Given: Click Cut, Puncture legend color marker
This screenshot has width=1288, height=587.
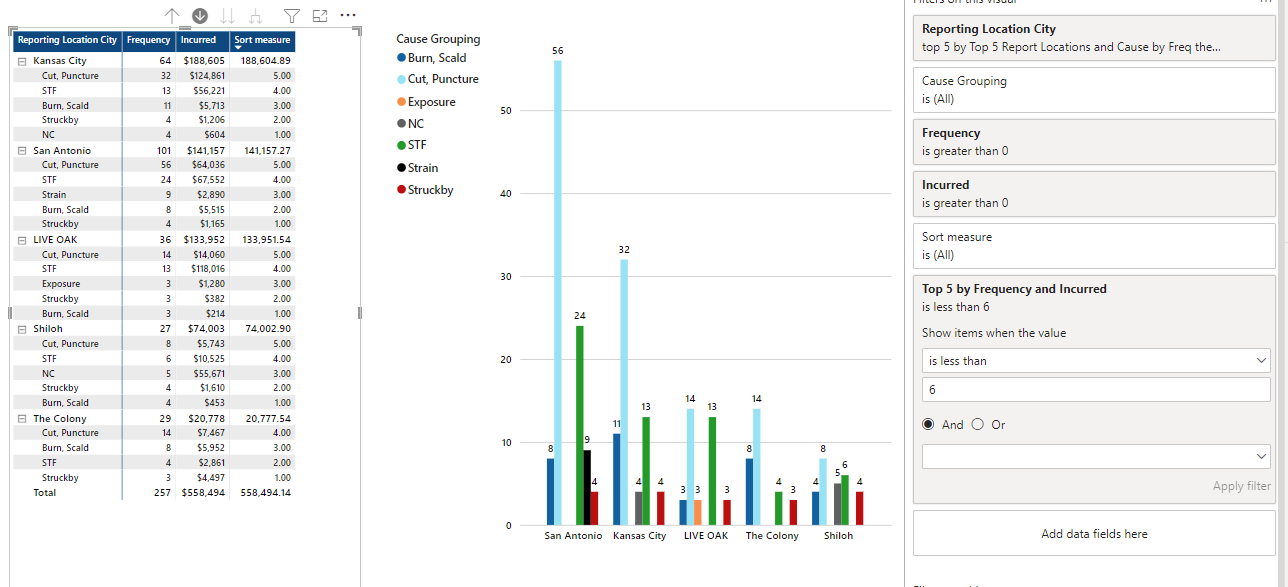Looking at the screenshot, I should [x=402, y=79].
